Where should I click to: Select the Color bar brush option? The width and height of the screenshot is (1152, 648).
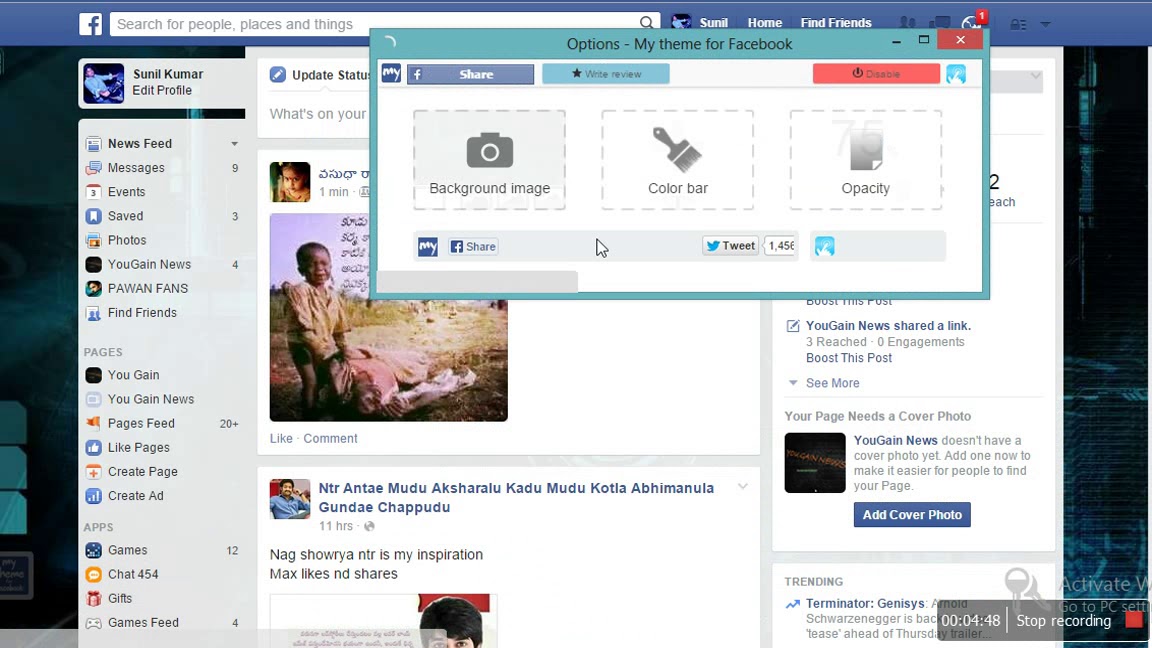pos(677,160)
